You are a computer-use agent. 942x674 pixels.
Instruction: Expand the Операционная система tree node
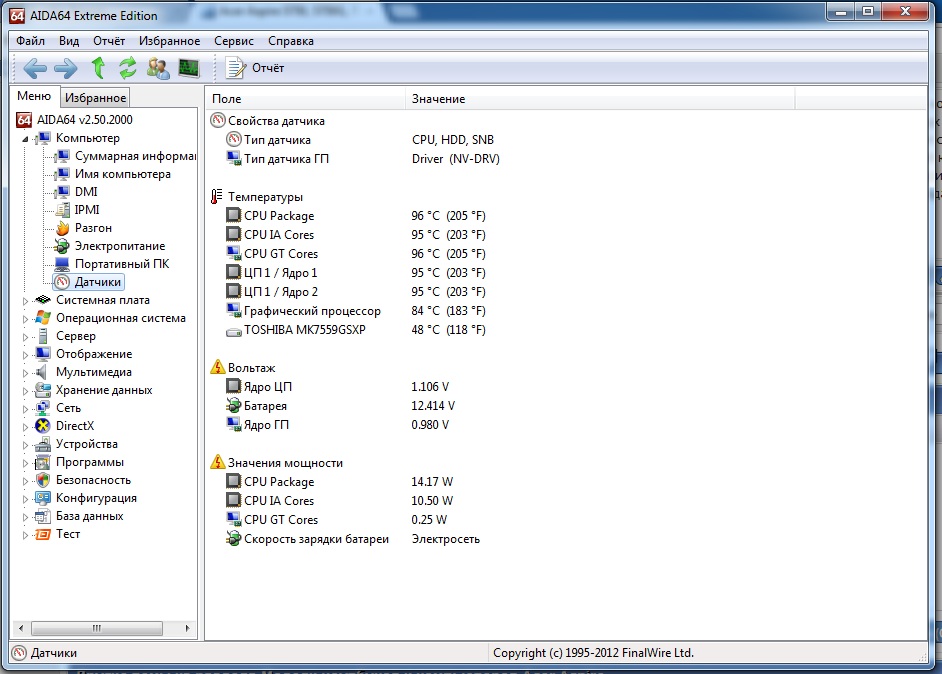click(26, 319)
